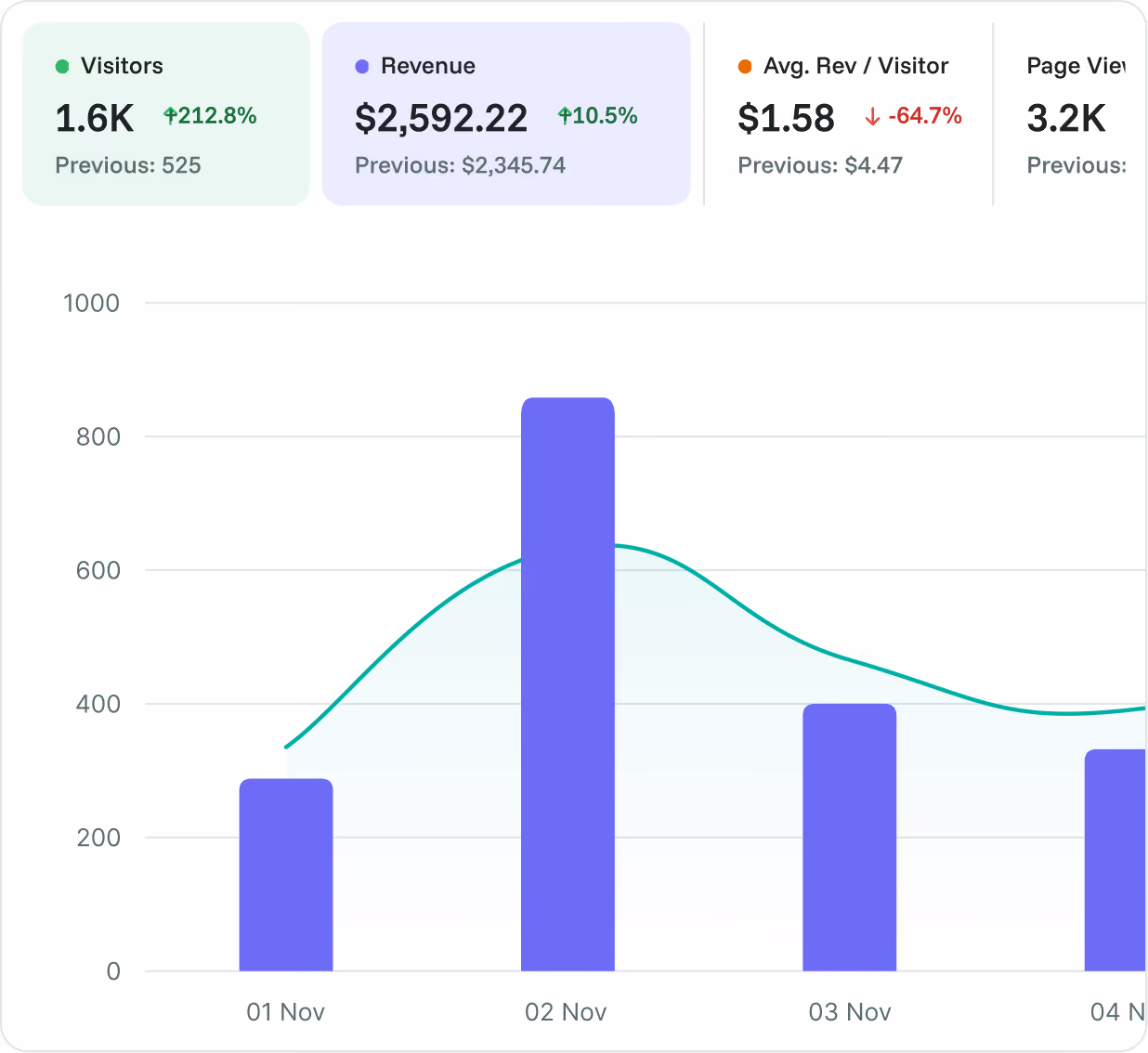
Task: Click the $1.58 average revenue value
Action: point(787,118)
